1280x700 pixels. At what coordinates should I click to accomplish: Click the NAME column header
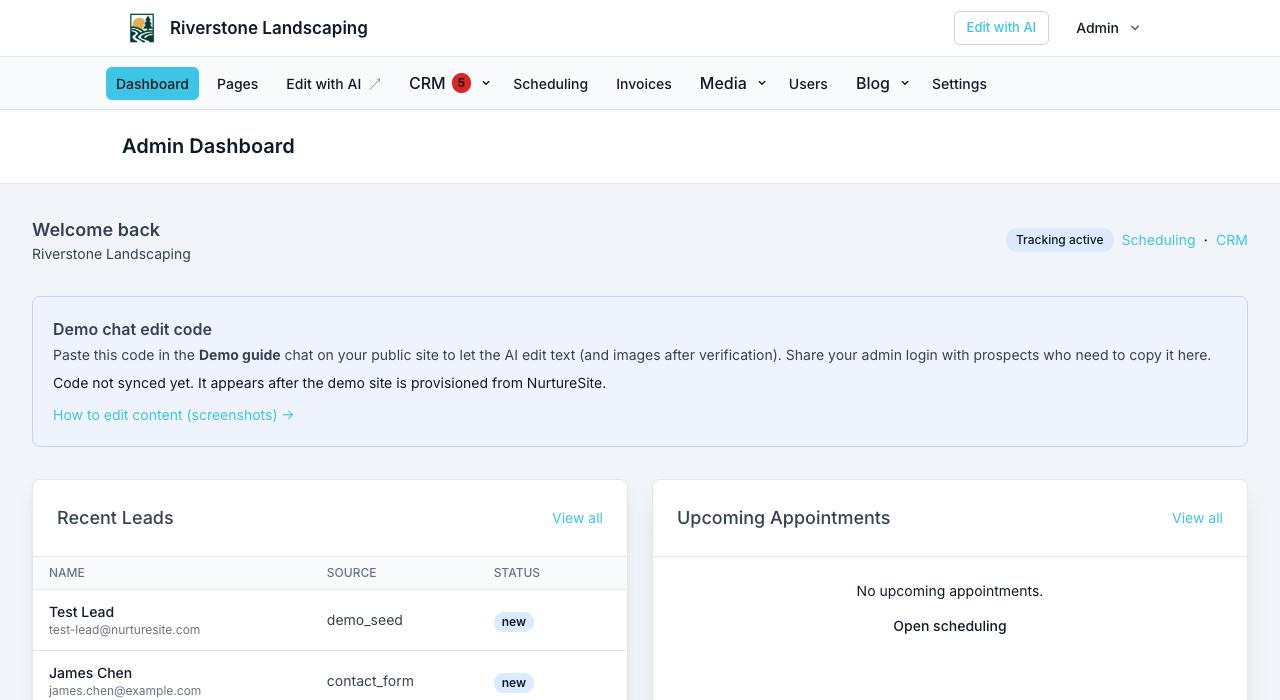pyautogui.click(x=67, y=573)
